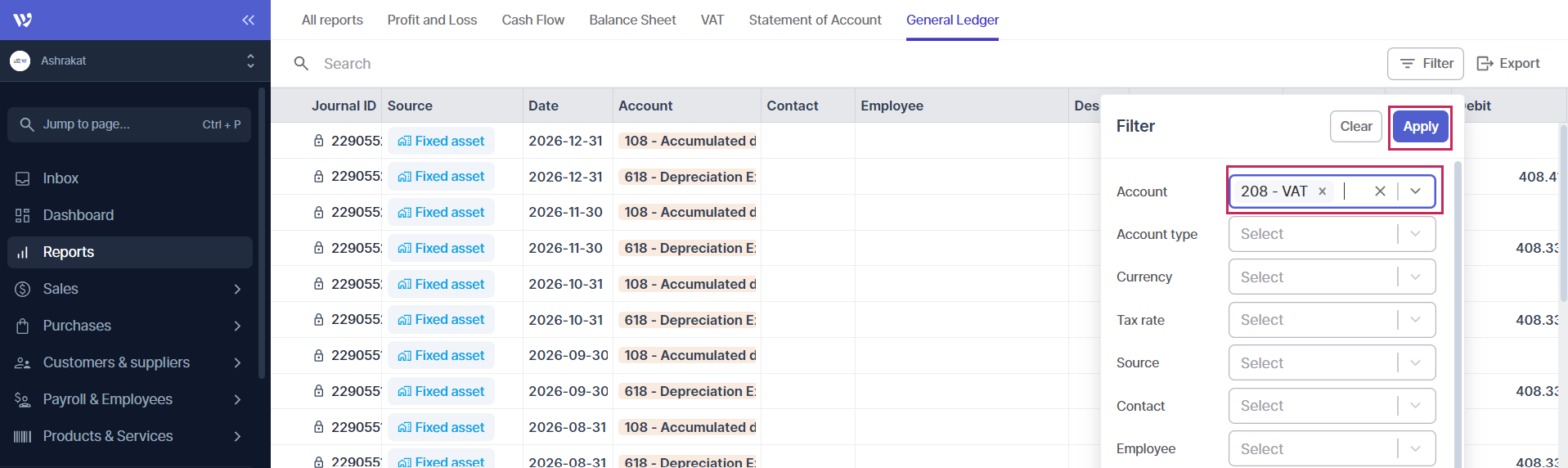Open the Tax rate dropdown

pyautogui.click(x=1332, y=320)
